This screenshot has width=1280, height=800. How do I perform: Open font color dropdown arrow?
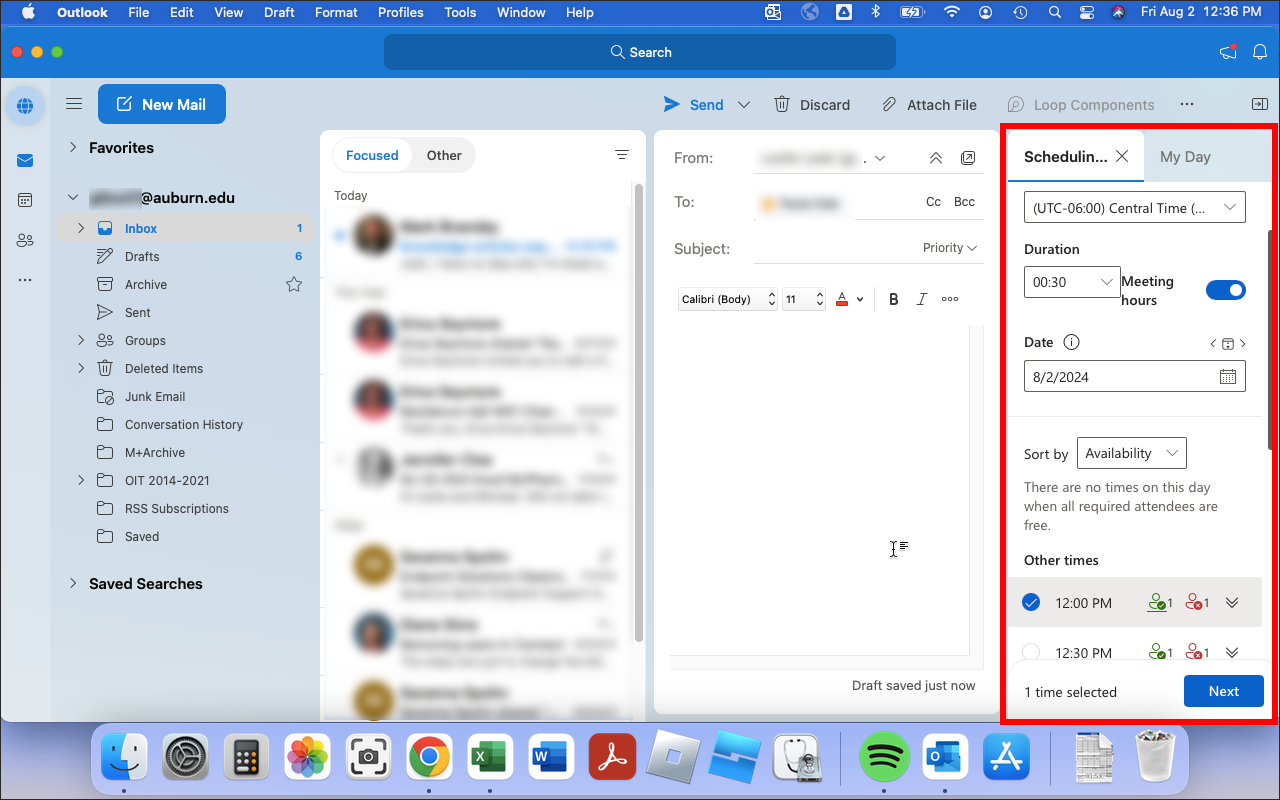860,299
